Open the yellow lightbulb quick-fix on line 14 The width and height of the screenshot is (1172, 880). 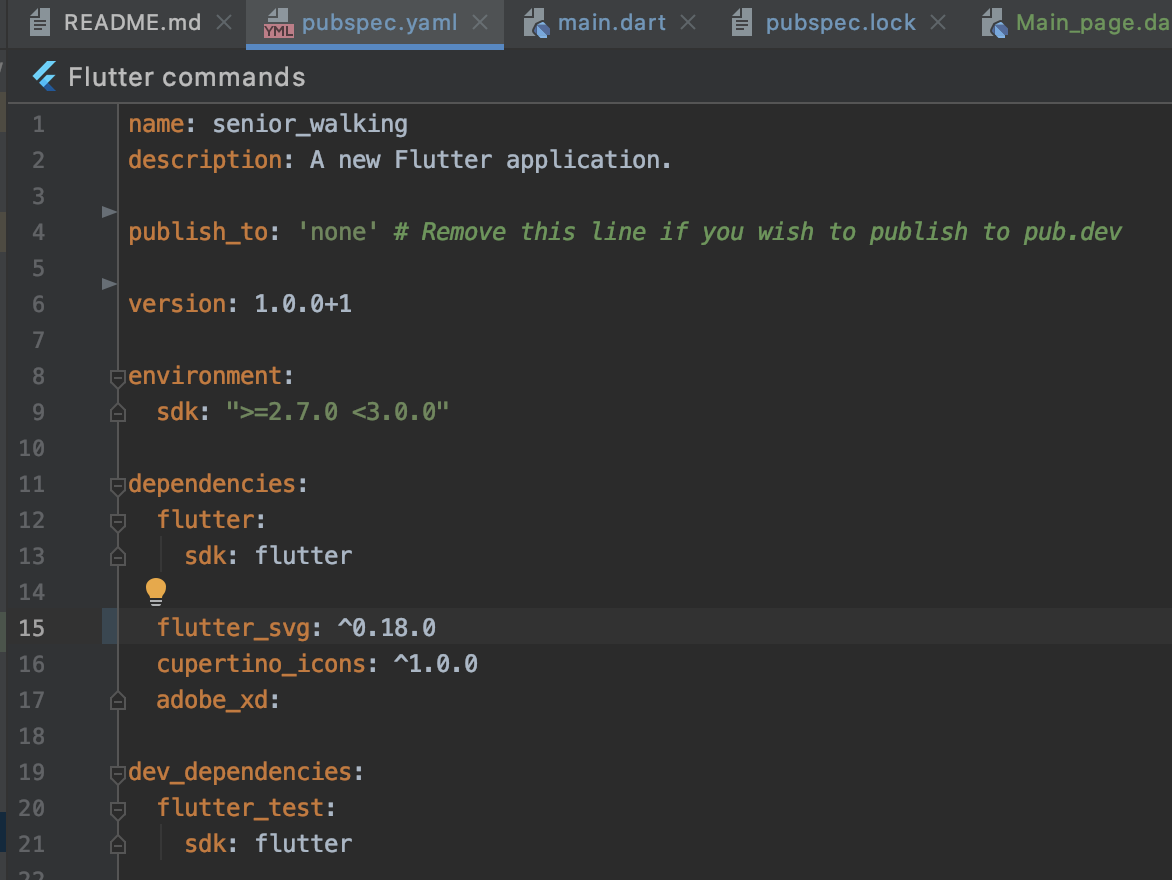click(155, 591)
